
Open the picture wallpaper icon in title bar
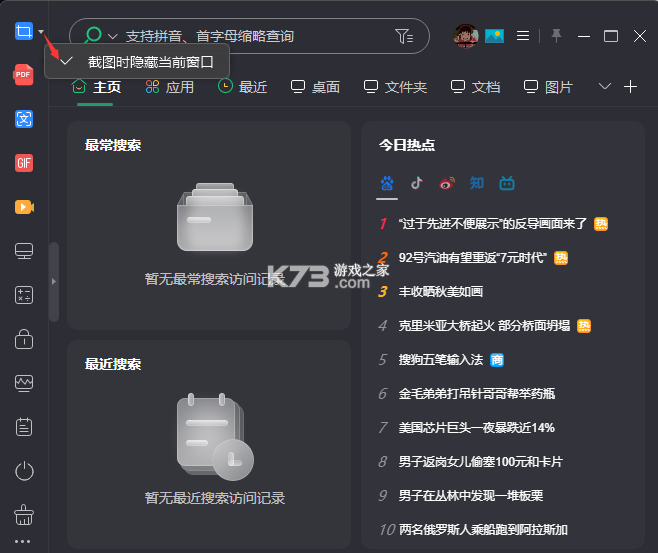pos(494,36)
